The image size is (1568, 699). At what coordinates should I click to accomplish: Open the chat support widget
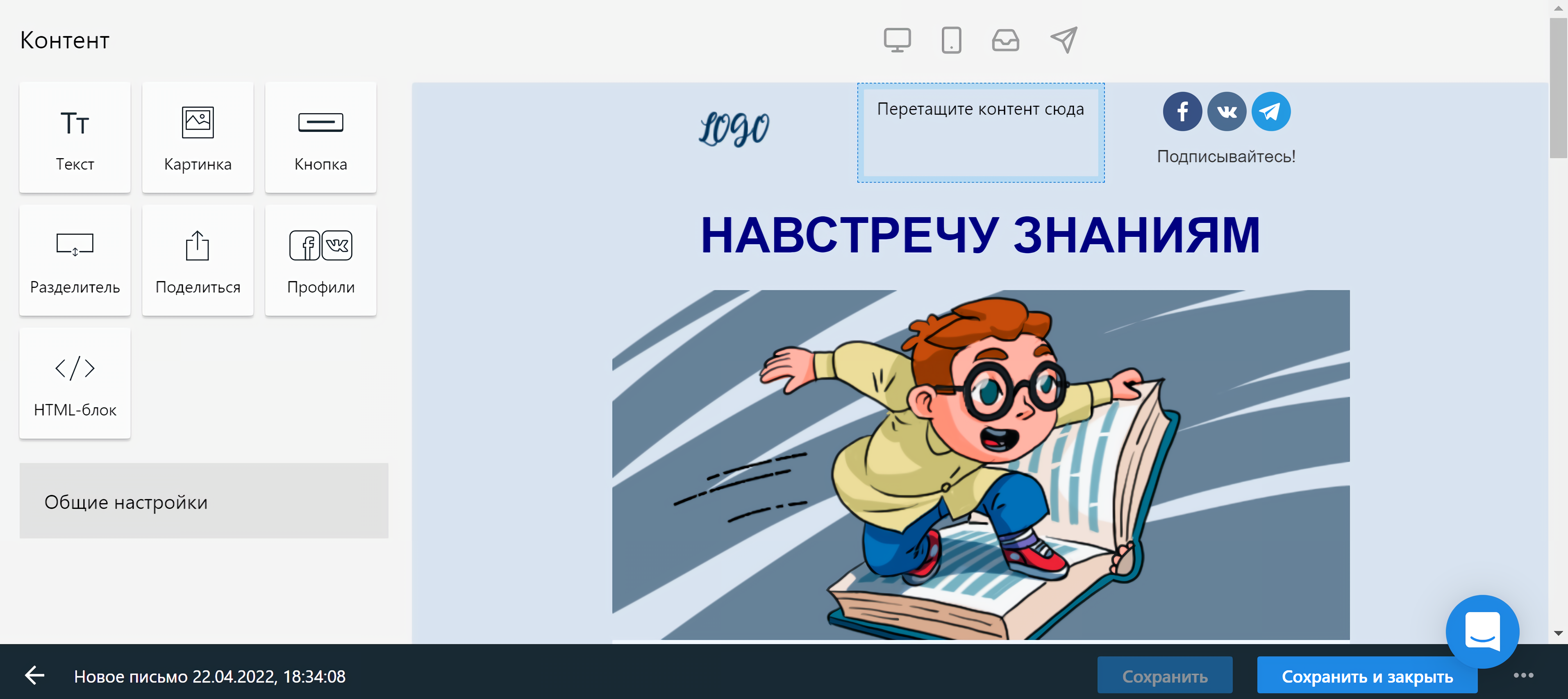[x=1482, y=631]
